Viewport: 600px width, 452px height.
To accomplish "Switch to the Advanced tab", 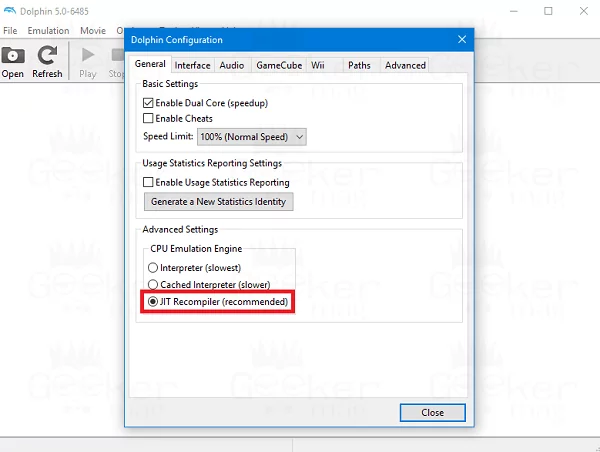I will (x=405, y=65).
